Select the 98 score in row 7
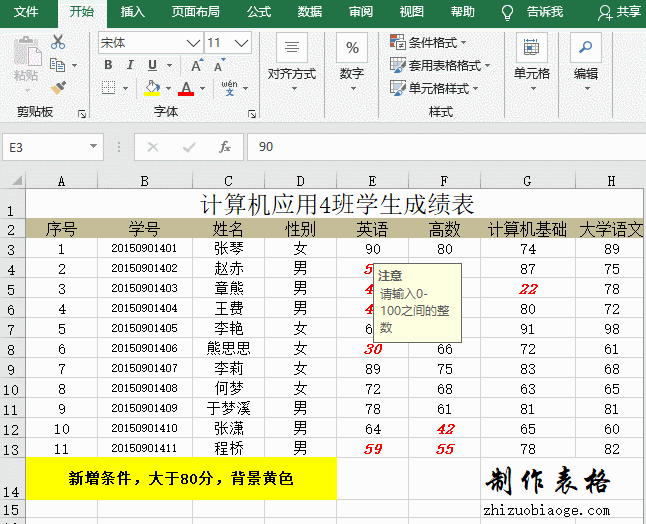This screenshot has width=646, height=524. tap(611, 329)
